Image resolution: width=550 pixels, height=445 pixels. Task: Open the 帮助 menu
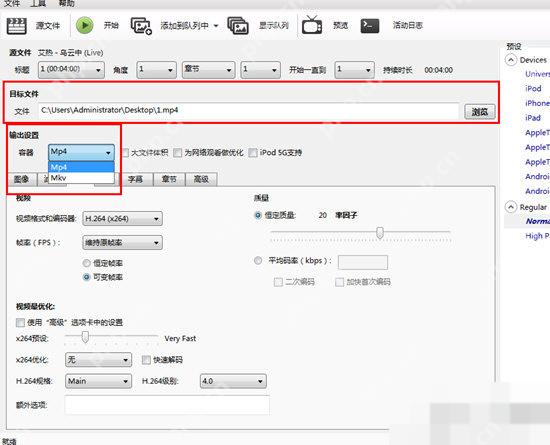pos(66,4)
